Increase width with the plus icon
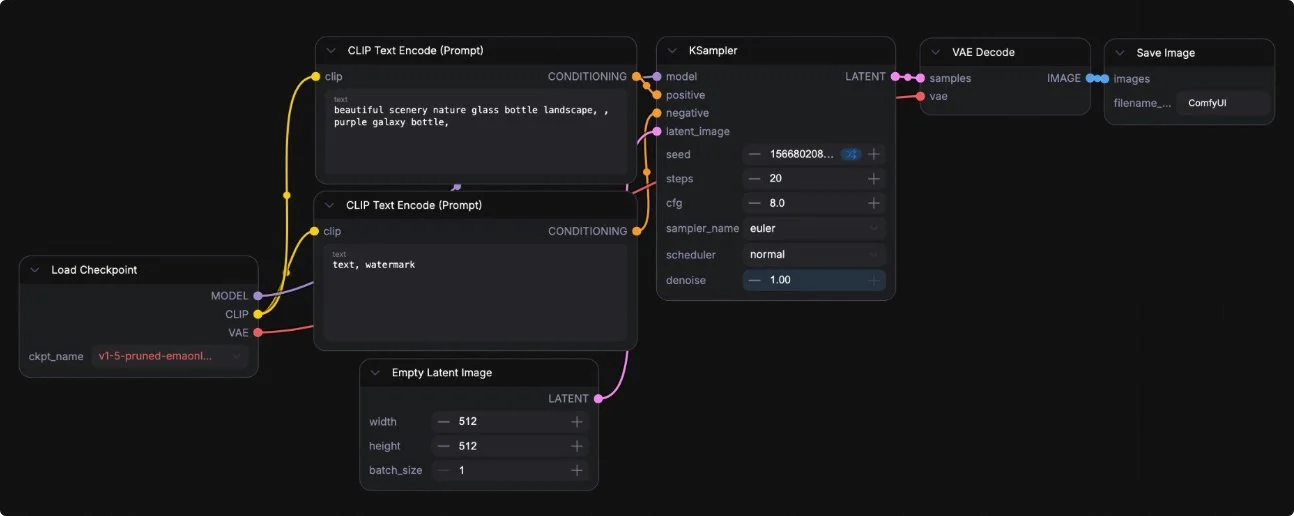Viewport: 1294px width, 516px height. click(577, 421)
